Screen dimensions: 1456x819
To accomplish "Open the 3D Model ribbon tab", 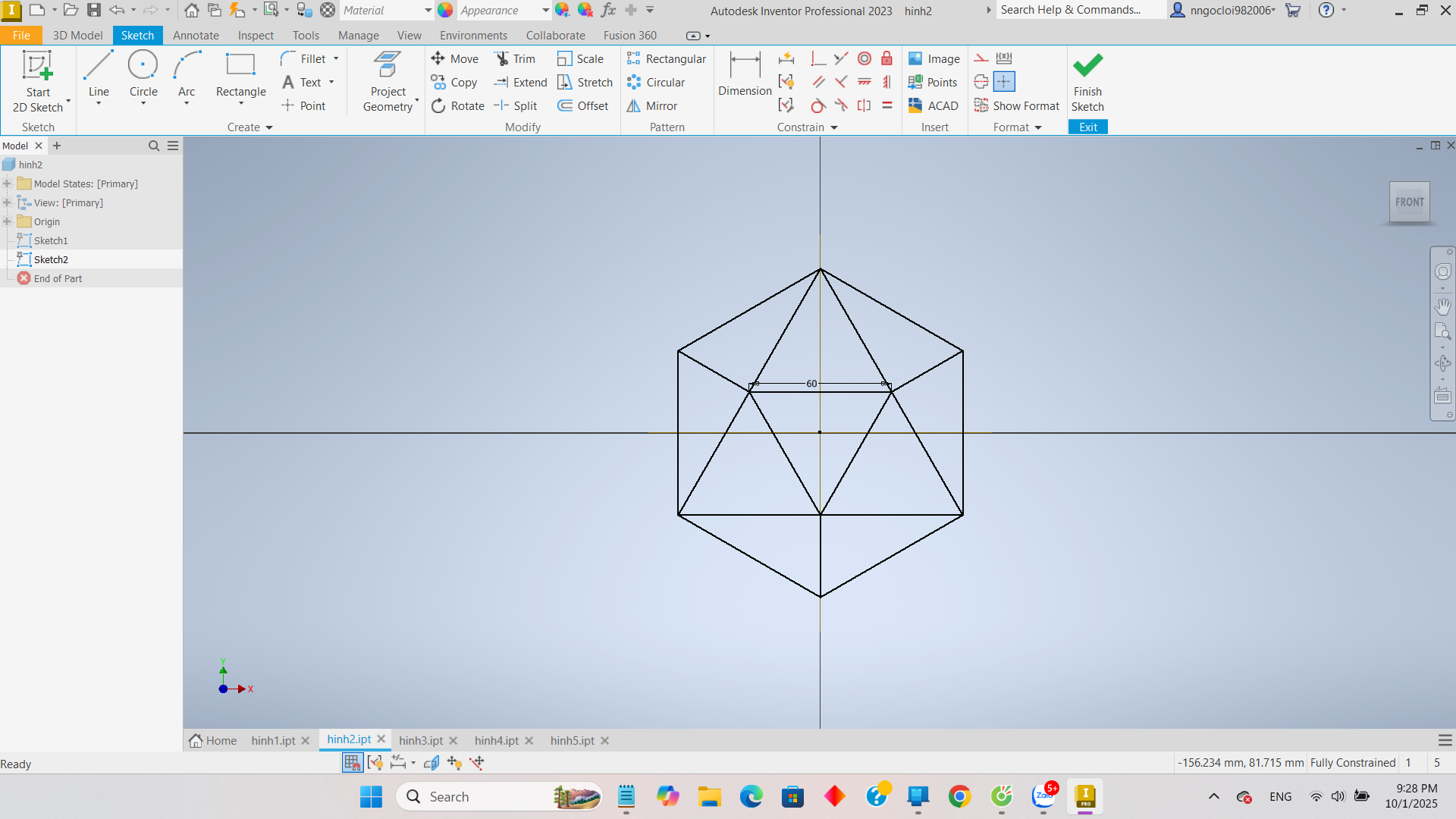I will [x=77, y=35].
